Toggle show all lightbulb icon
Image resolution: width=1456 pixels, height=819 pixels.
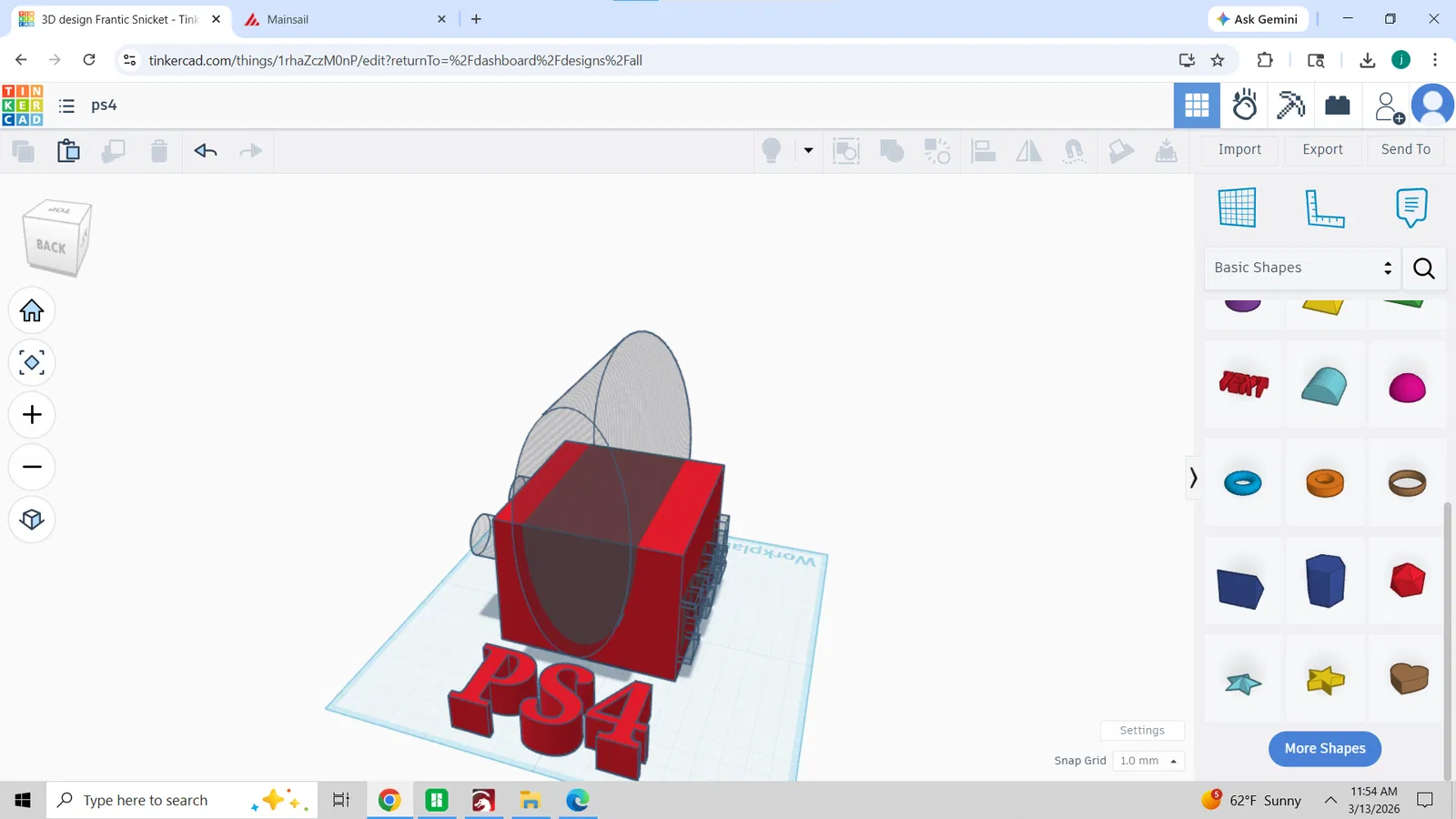pos(772,150)
